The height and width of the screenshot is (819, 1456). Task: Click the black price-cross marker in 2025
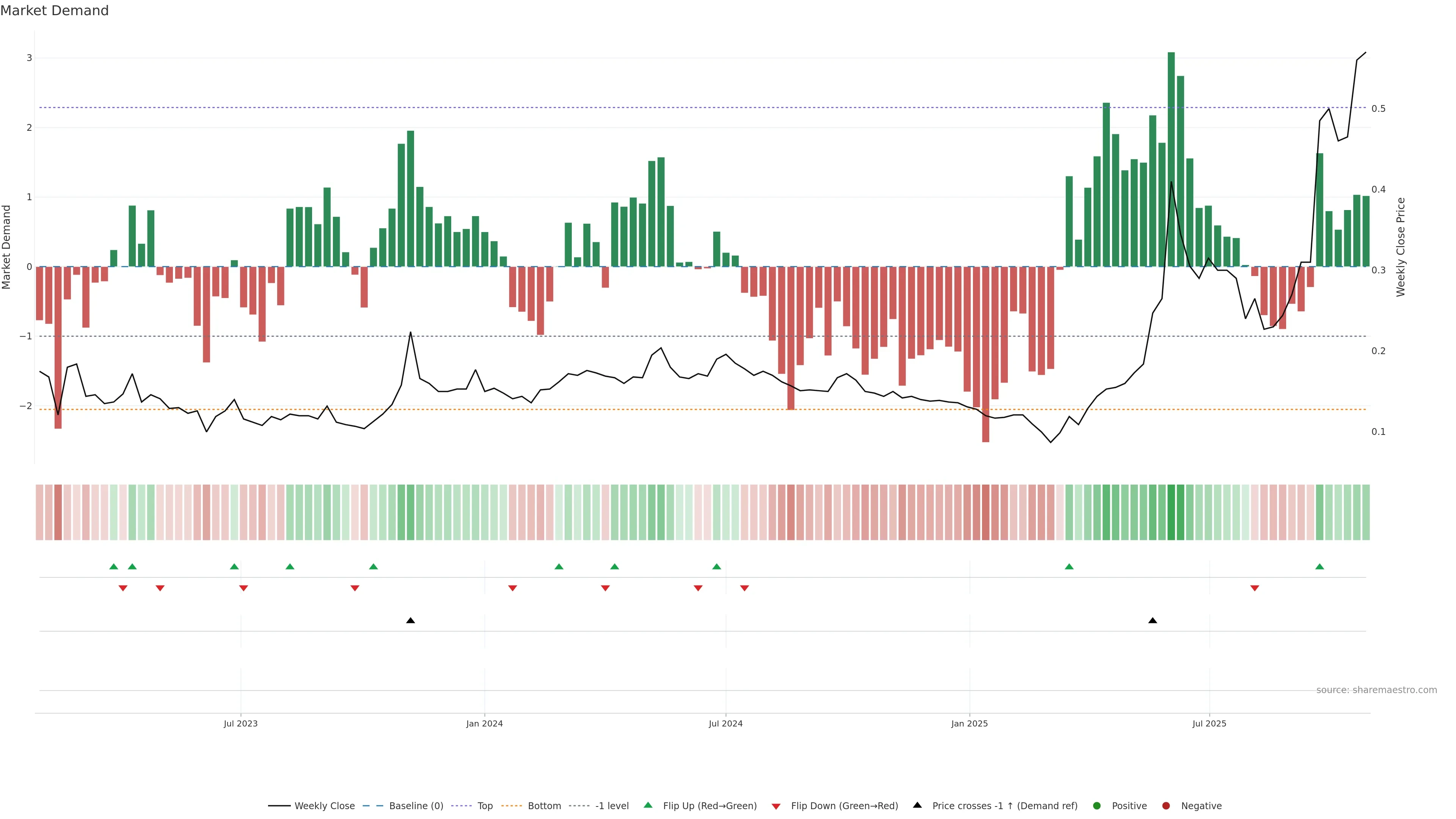pyautogui.click(x=1153, y=621)
